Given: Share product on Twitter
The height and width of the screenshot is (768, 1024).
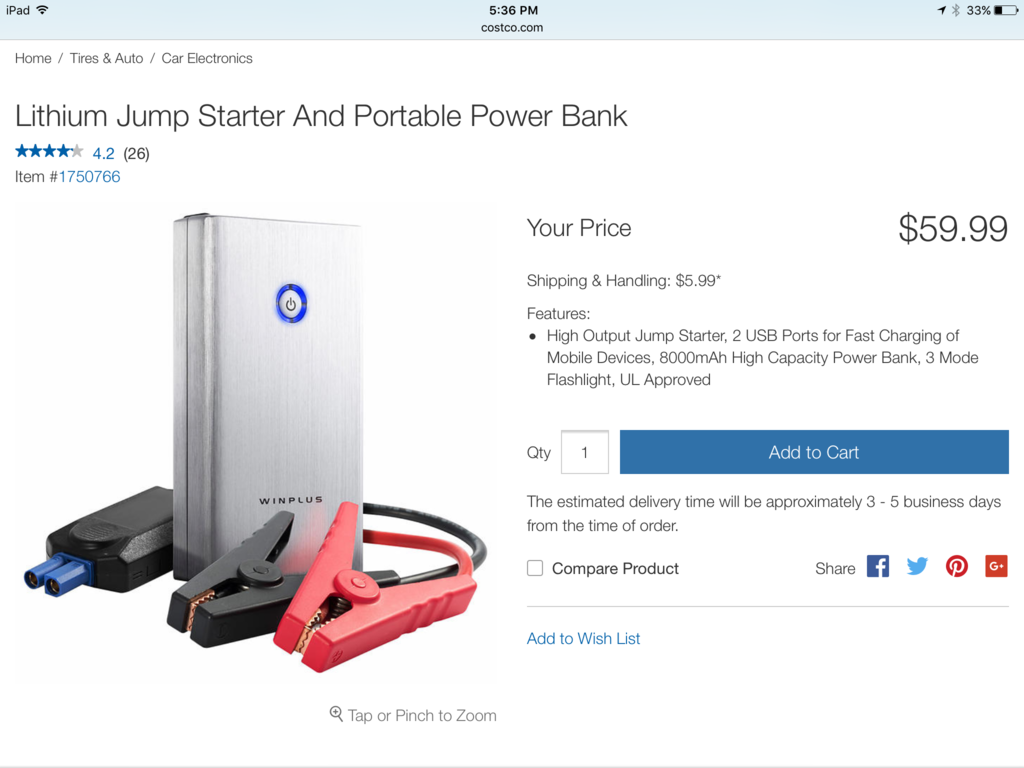Looking at the screenshot, I should click(917, 567).
